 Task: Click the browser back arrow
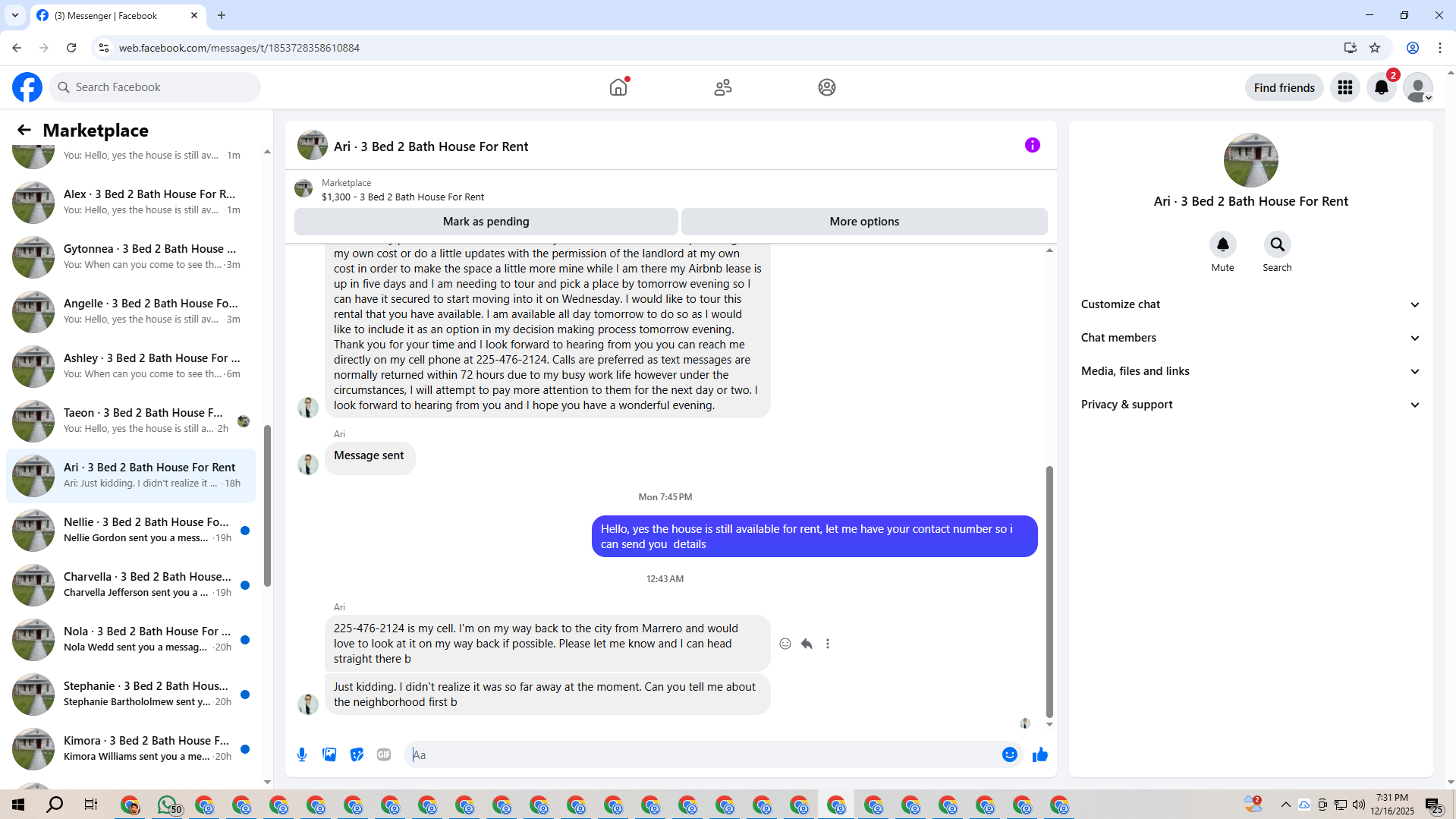pos(17,48)
